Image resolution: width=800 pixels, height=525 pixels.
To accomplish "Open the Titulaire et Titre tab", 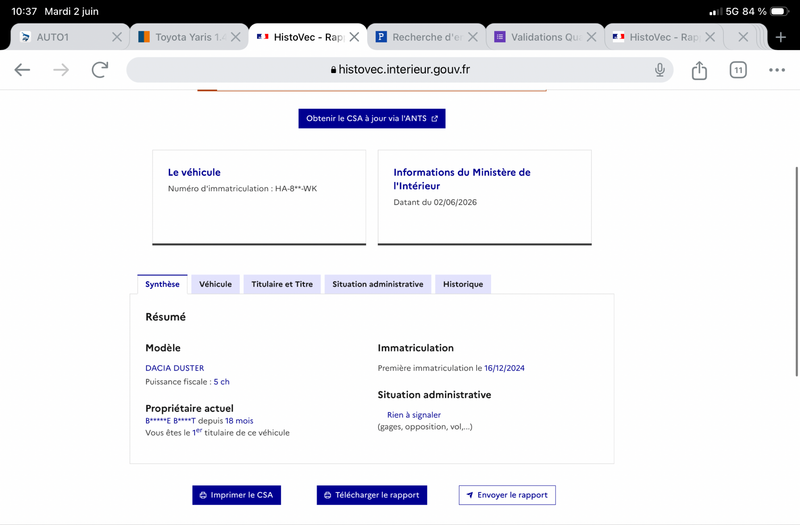I will (x=282, y=284).
